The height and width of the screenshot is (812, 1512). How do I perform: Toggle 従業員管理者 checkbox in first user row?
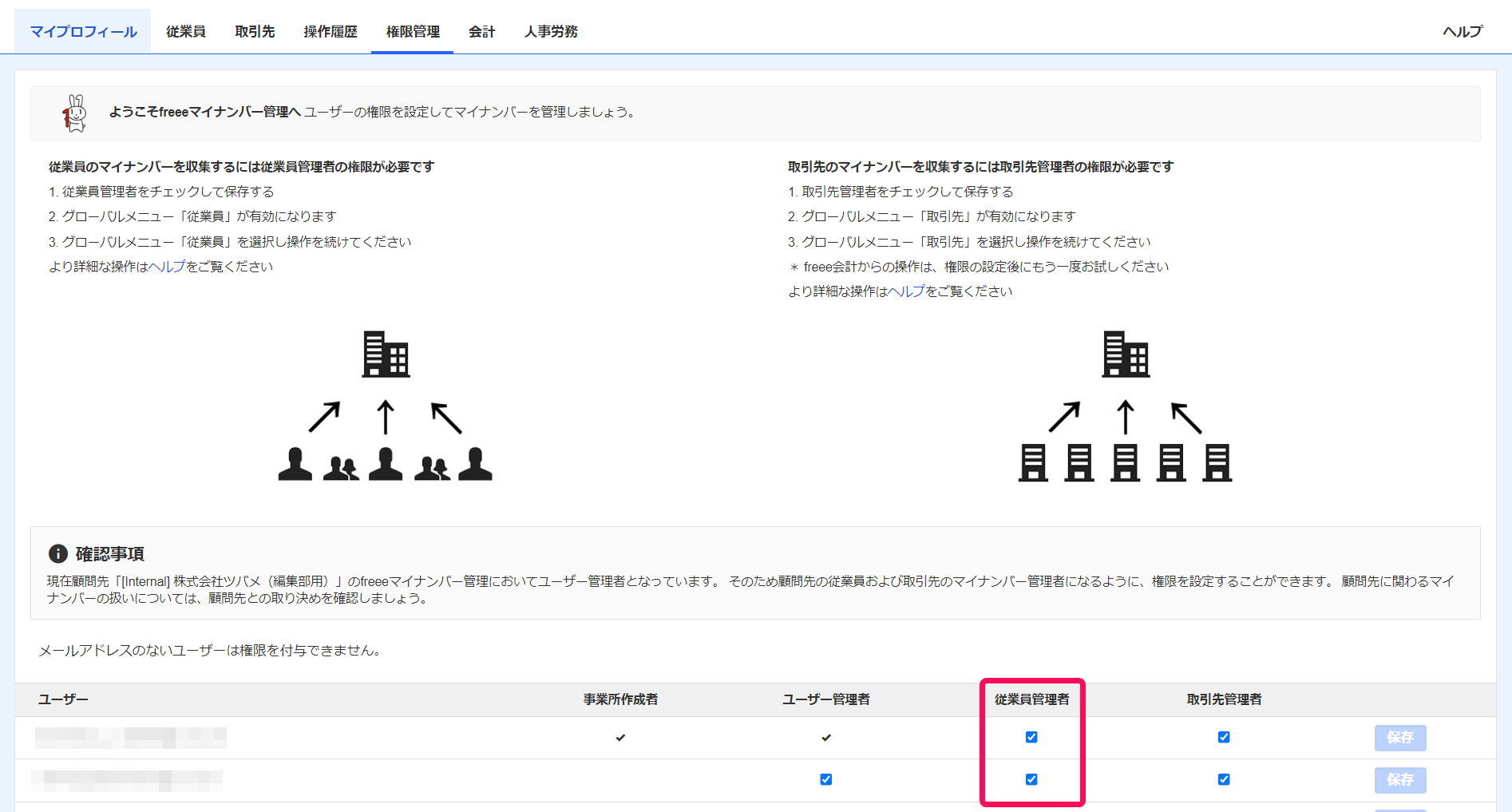1031,737
